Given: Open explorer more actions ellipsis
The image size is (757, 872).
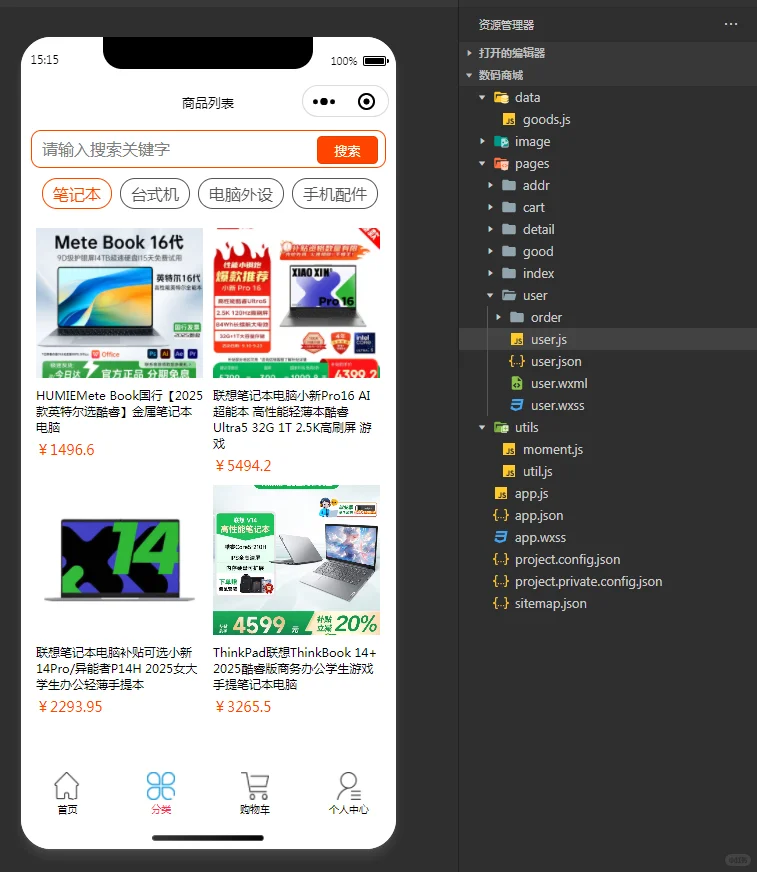Looking at the screenshot, I should point(731,24).
